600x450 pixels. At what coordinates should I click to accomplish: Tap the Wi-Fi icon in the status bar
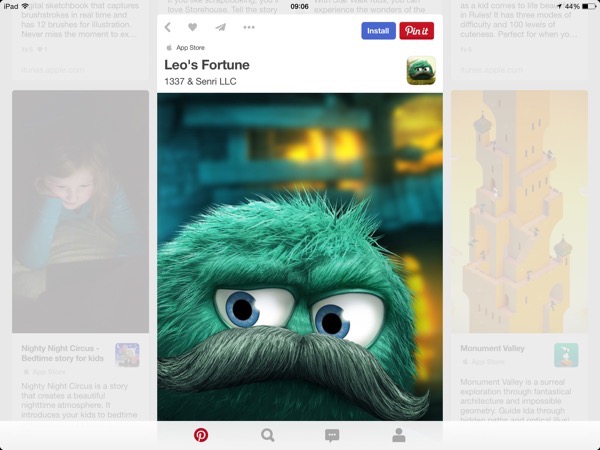click(x=25, y=6)
